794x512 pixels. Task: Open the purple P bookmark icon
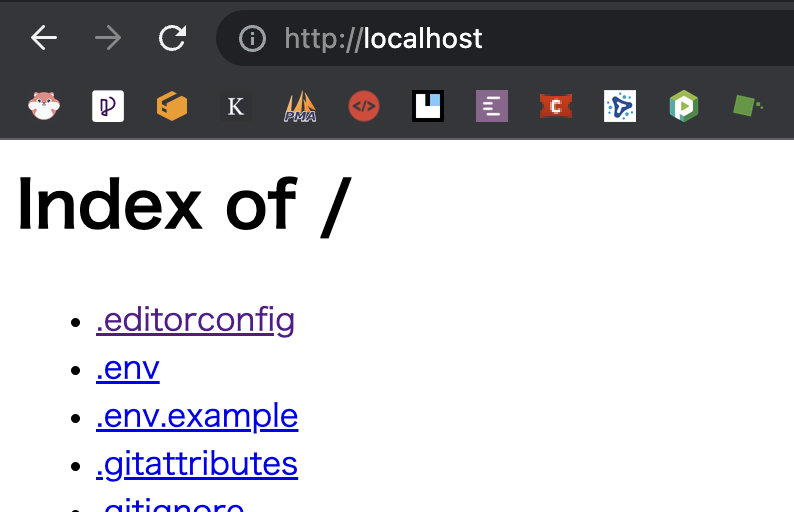click(x=108, y=105)
